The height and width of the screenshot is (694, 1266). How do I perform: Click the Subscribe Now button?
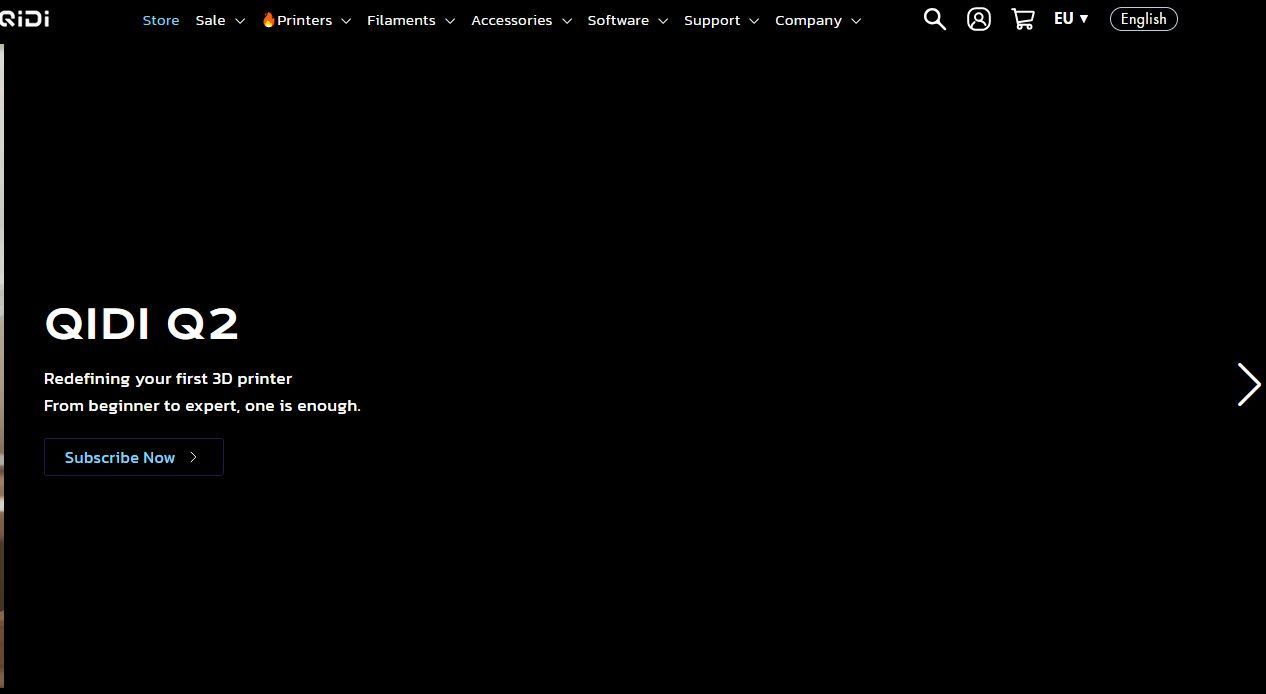tap(134, 457)
